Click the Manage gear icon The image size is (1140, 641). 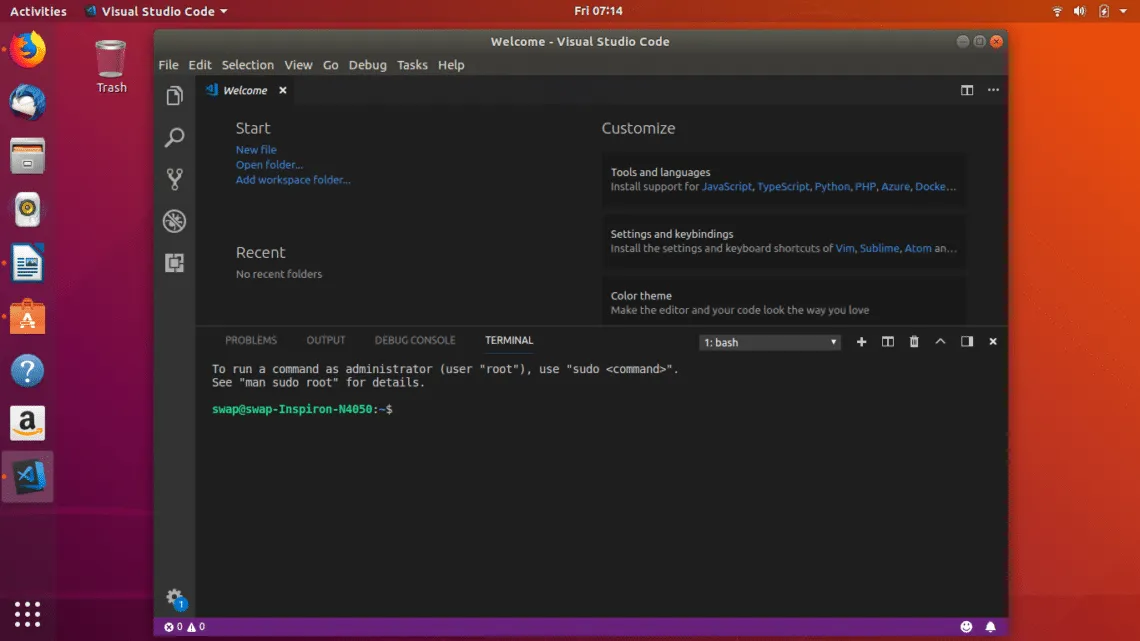[175, 597]
